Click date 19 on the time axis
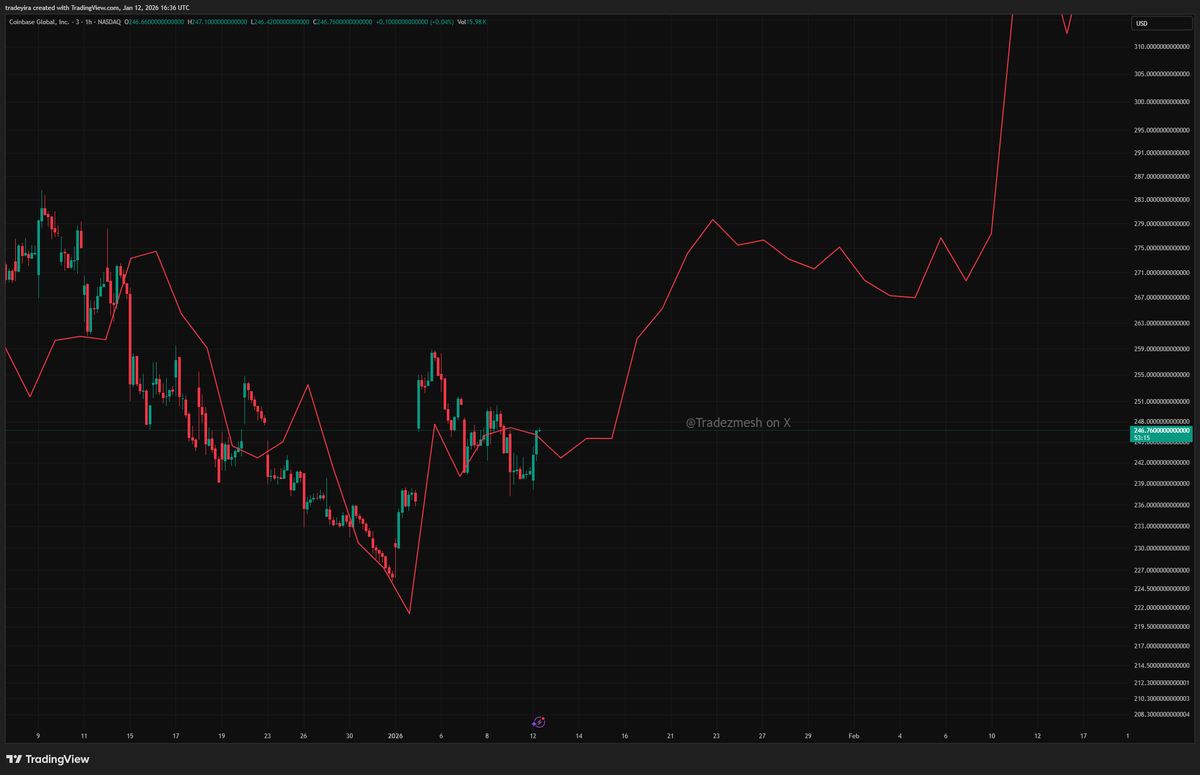The height and width of the screenshot is (775, 1200). [x=222, y=736]
